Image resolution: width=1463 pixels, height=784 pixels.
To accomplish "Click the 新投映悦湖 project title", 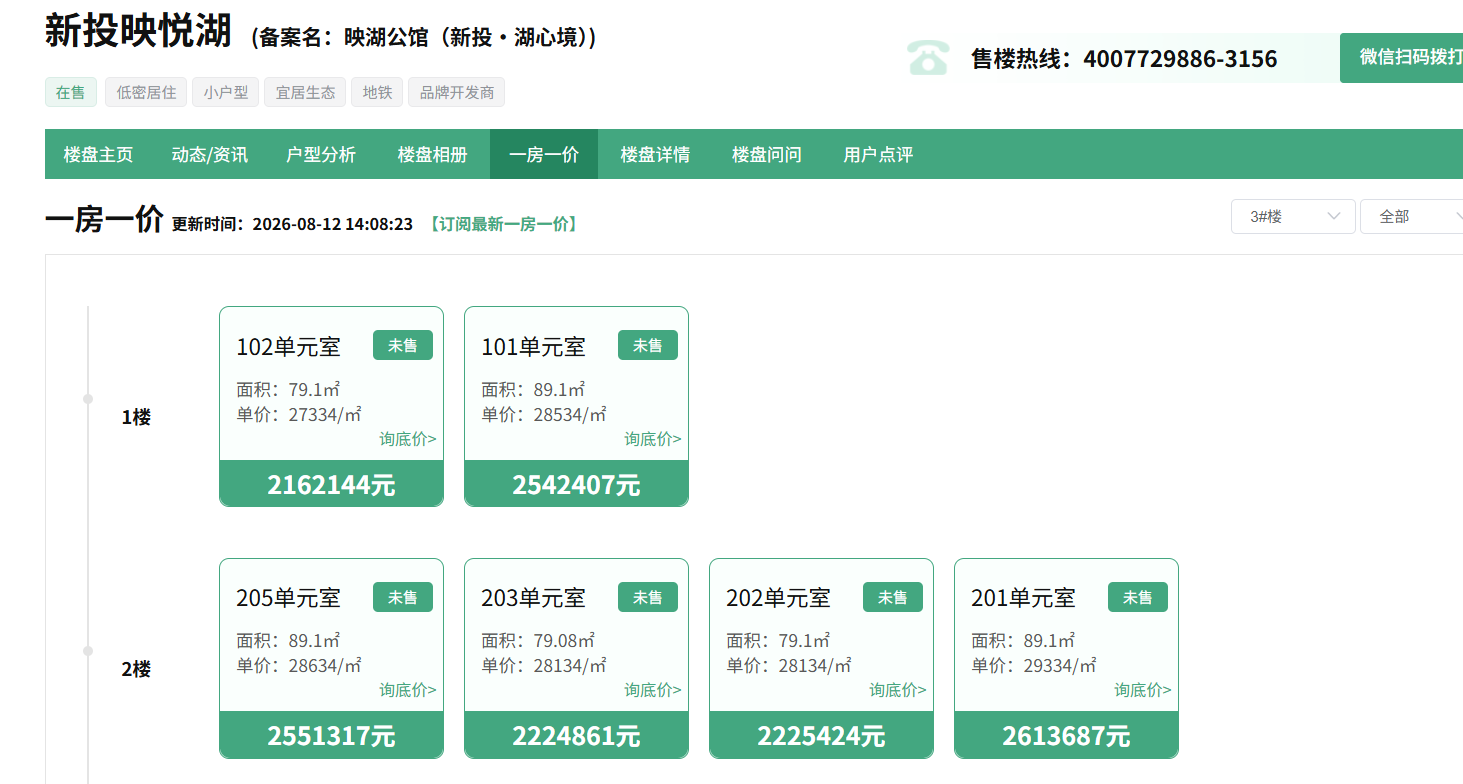I will coord(139,31).
